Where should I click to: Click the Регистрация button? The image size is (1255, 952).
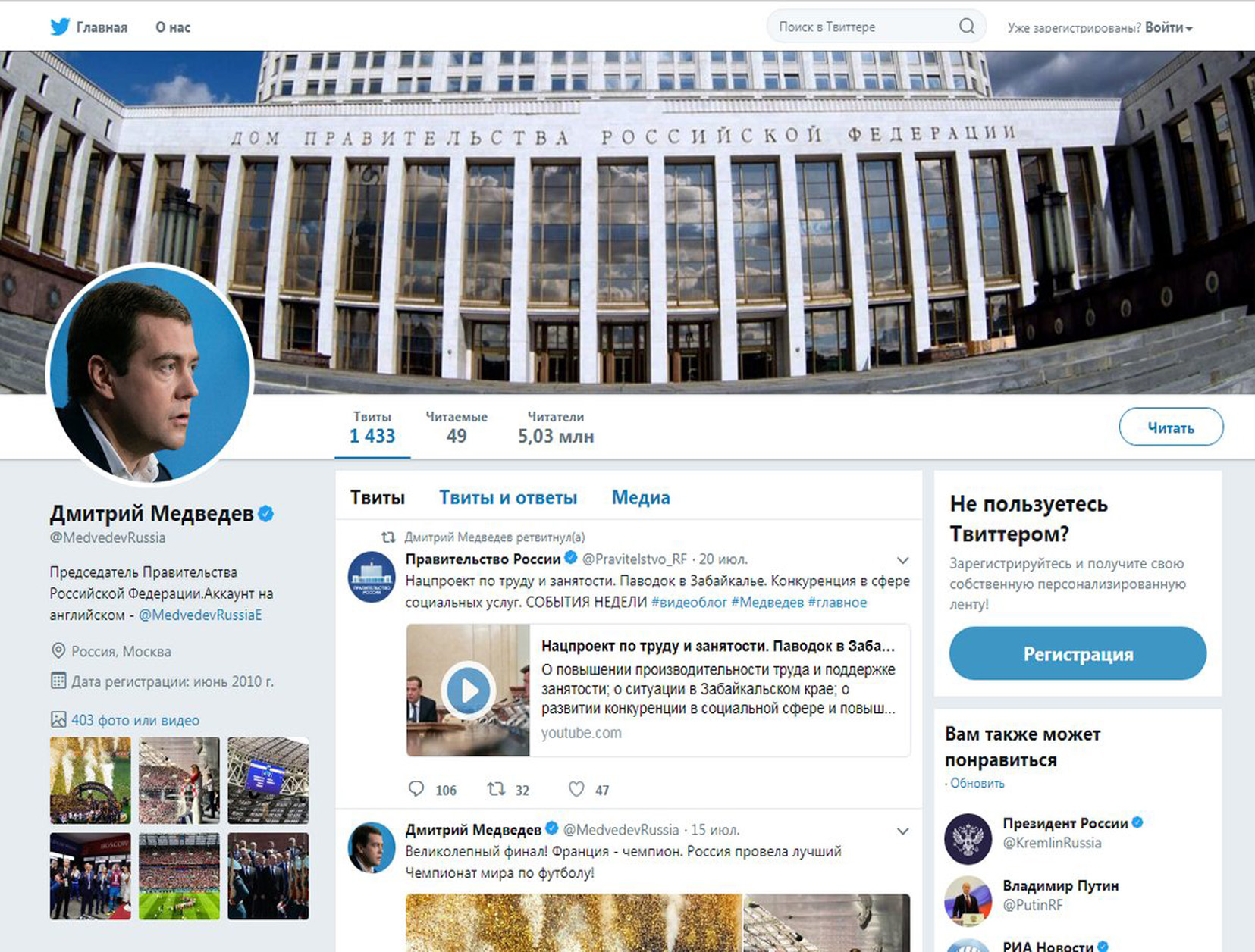(x=1078, y=653)
